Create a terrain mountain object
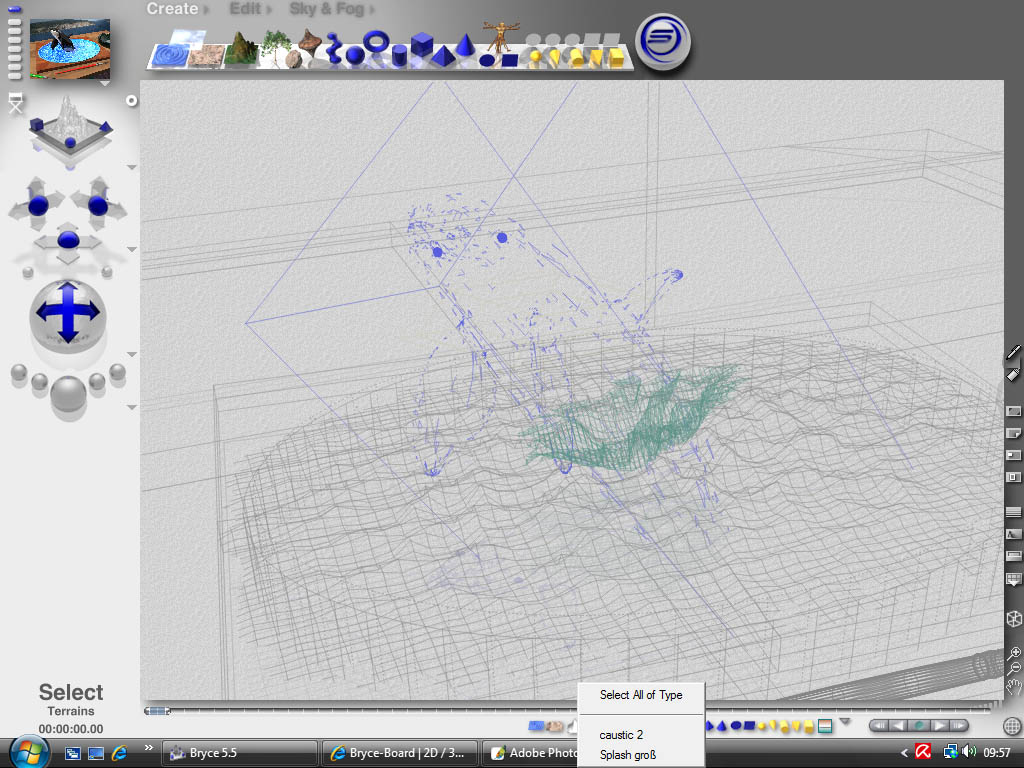This screenshot has height=768, width=1024. [x=240, y=50]
